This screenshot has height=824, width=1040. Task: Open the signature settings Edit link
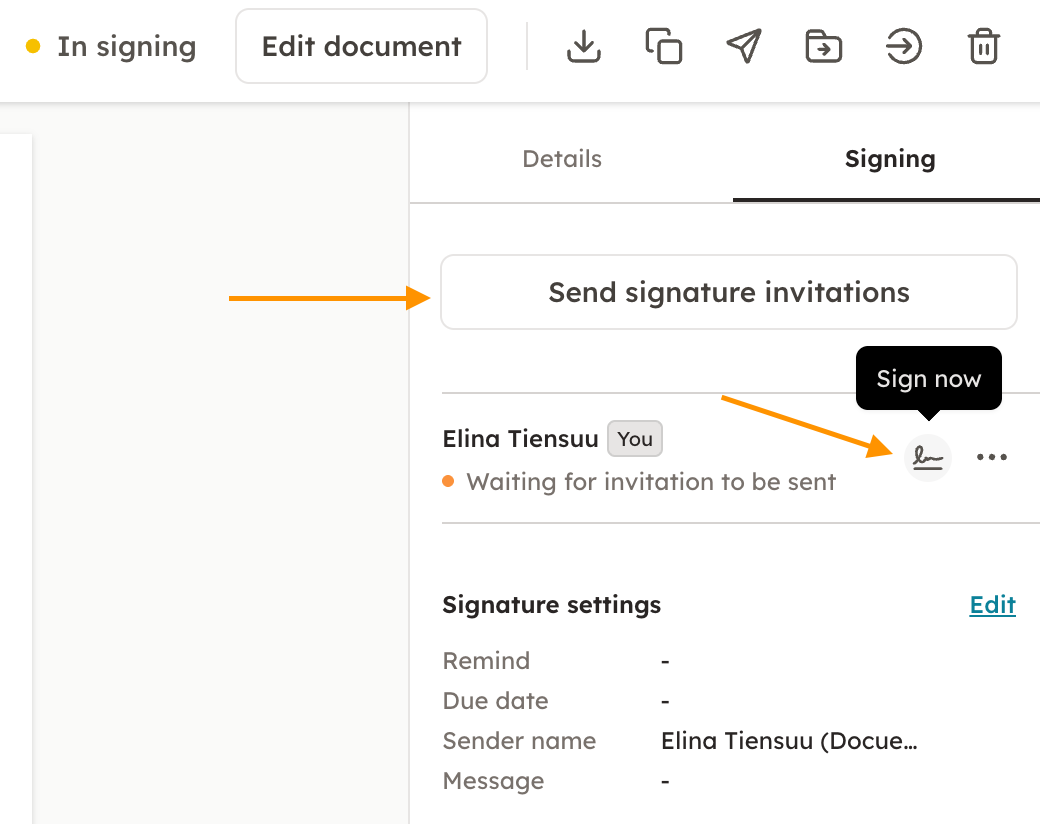click(992, 605)
